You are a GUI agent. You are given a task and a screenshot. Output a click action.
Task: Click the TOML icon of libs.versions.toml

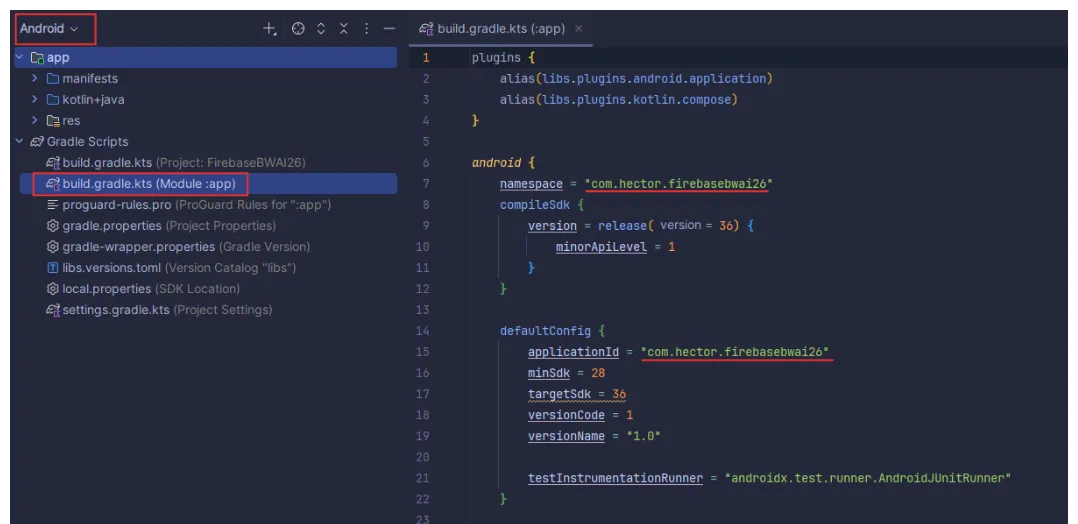pos(52,268)
